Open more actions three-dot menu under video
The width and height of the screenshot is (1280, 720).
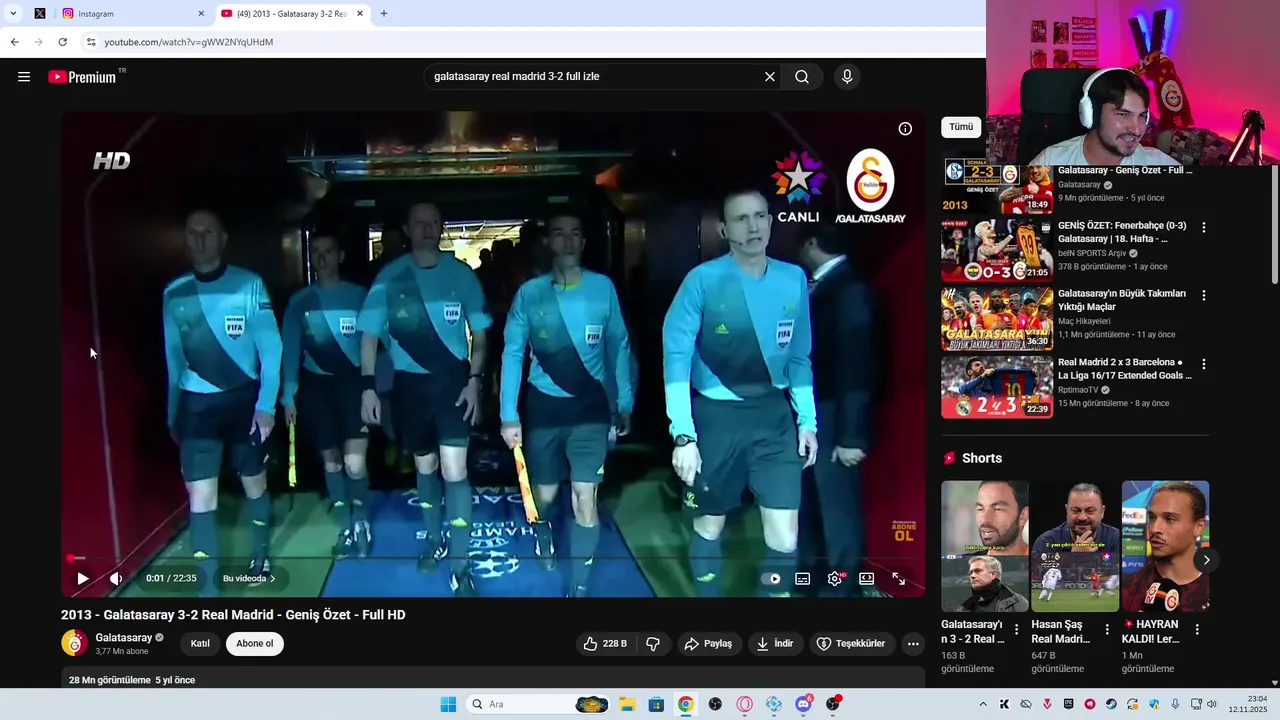[913, 644]
